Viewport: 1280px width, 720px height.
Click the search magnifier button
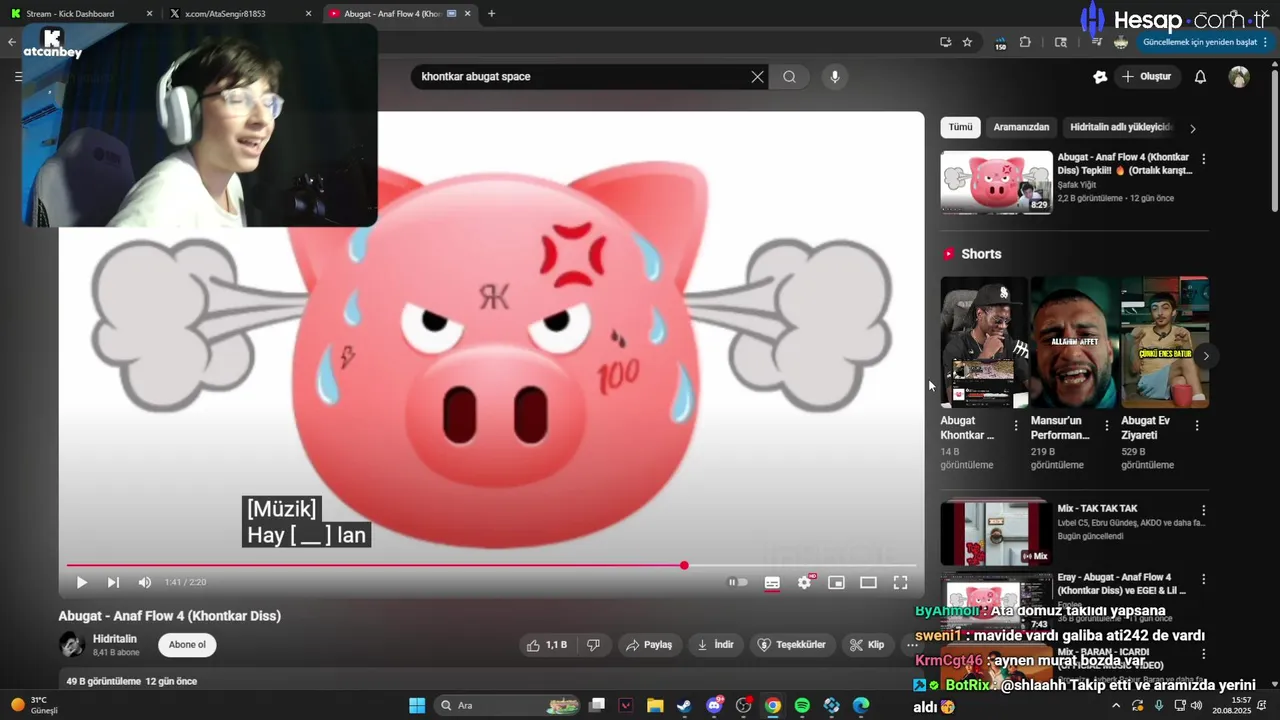click(x=789, y=77)
